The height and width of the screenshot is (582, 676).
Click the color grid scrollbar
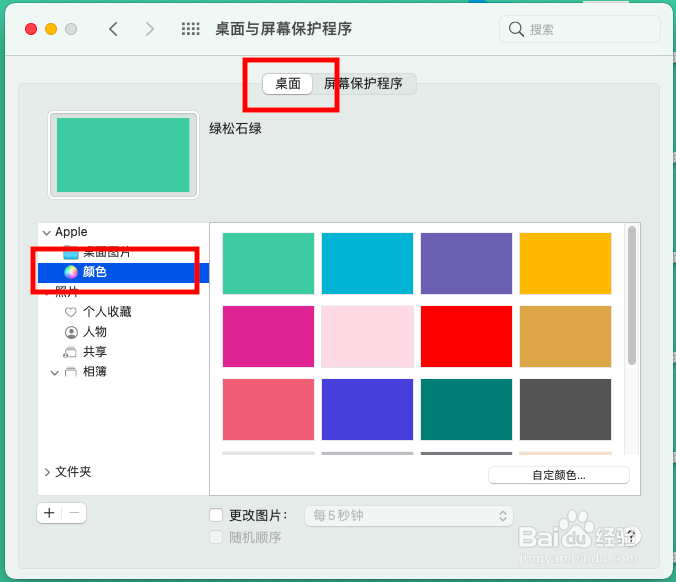[632, 295]
